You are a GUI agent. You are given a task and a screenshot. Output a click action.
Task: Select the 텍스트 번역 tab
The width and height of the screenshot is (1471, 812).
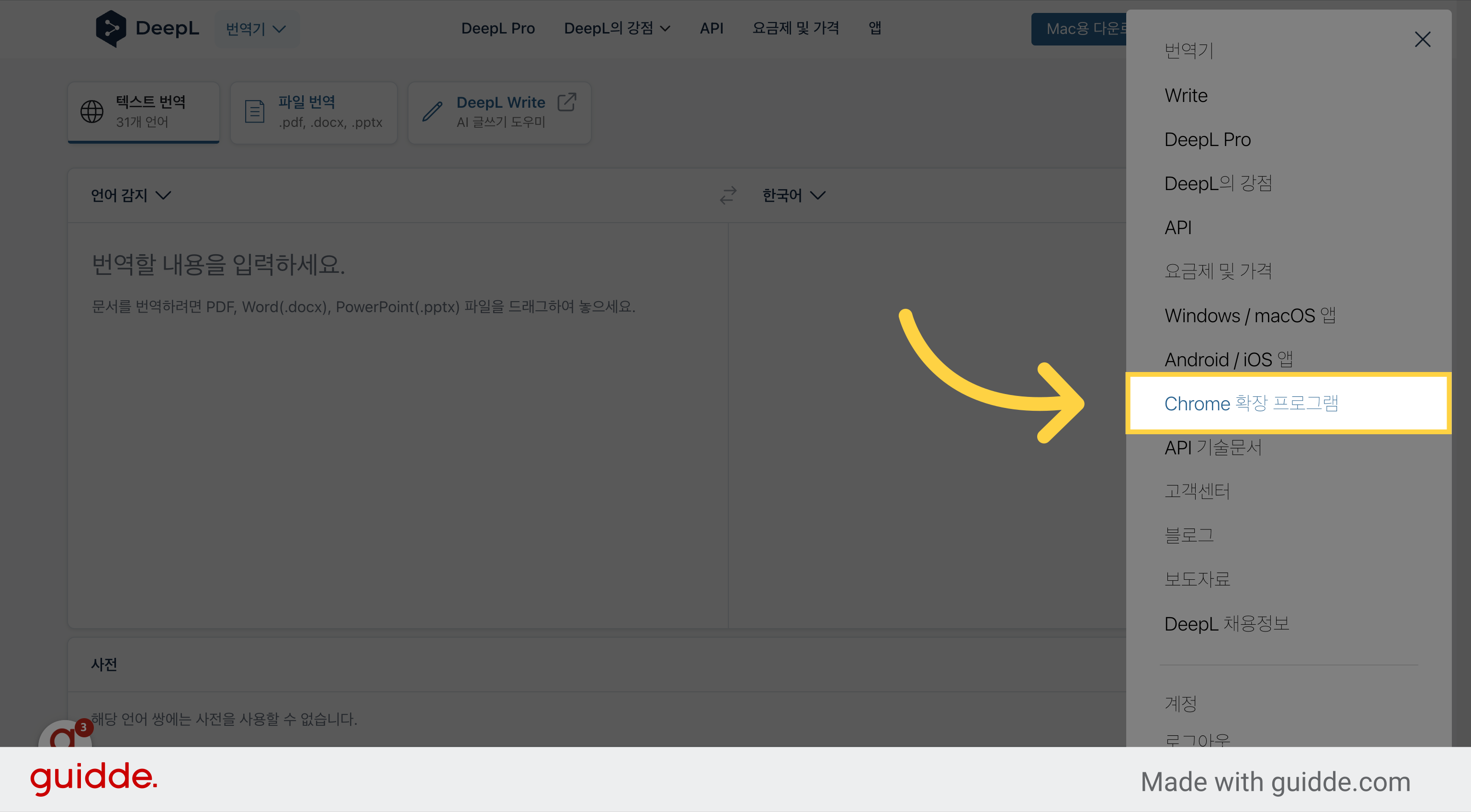tap(144, 113)
